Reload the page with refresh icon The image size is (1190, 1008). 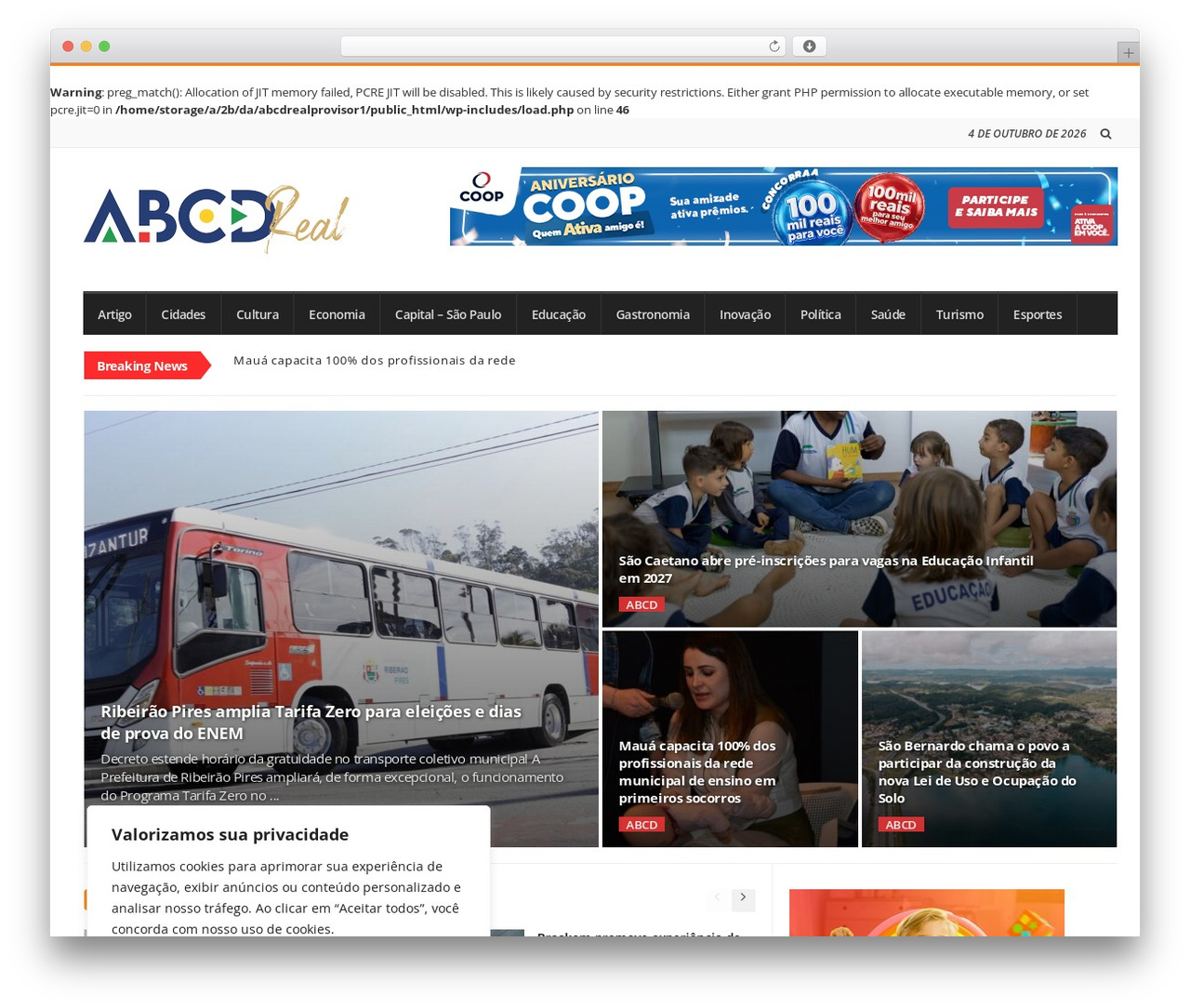pos(774,46)
